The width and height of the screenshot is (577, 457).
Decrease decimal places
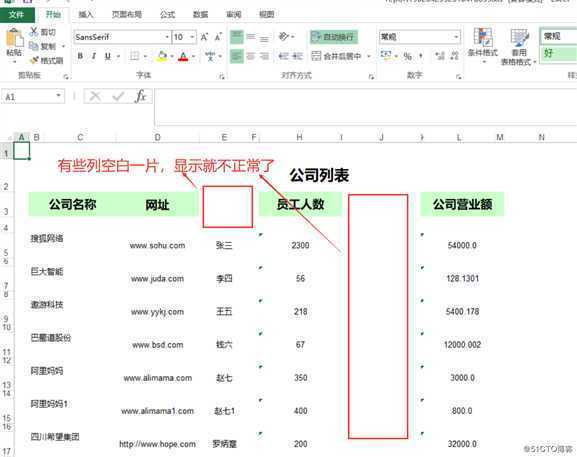coord(454,56)
